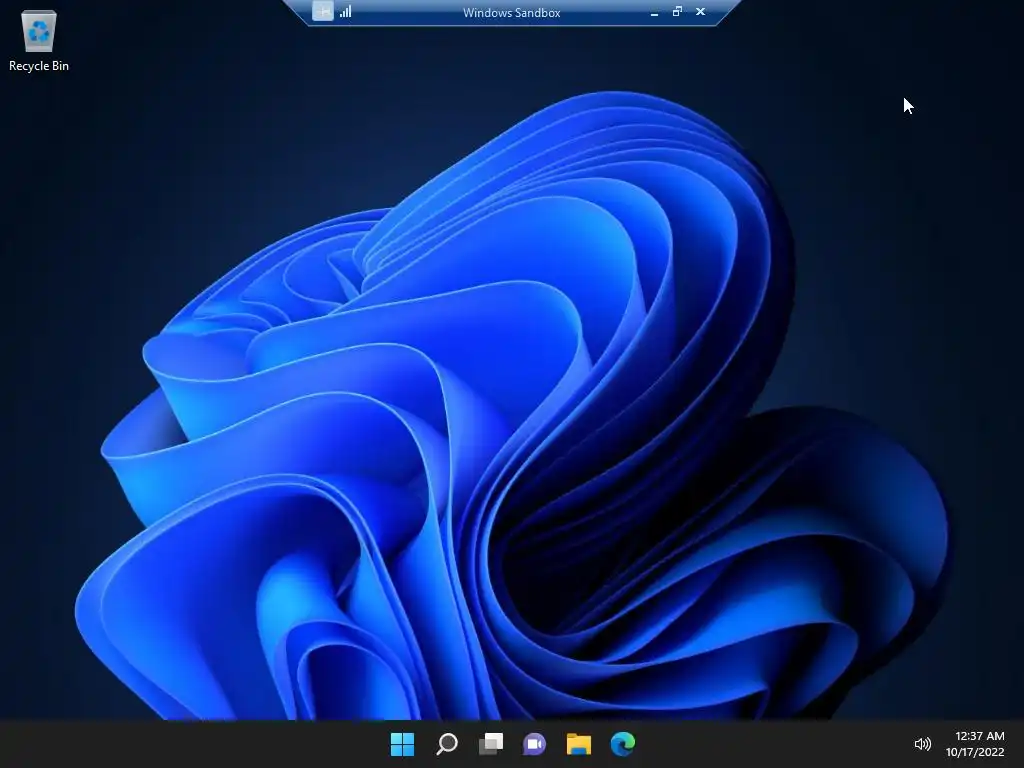Image resolution: width=1024 pixels, height=768 pixels.
Task: Click the pin icon on connection bar
Action: tap(323, 11)
